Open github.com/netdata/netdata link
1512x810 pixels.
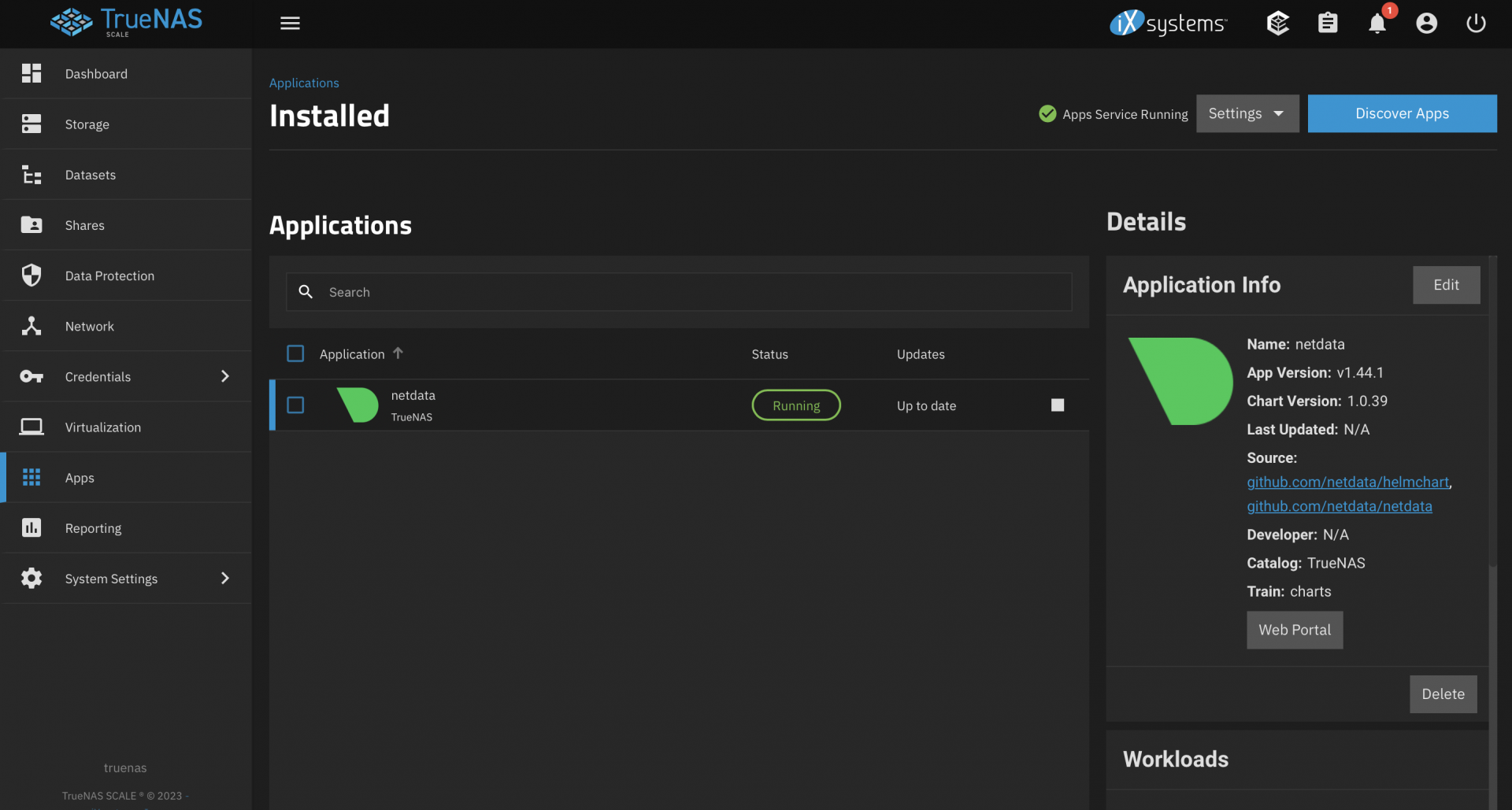(1339, 506)
